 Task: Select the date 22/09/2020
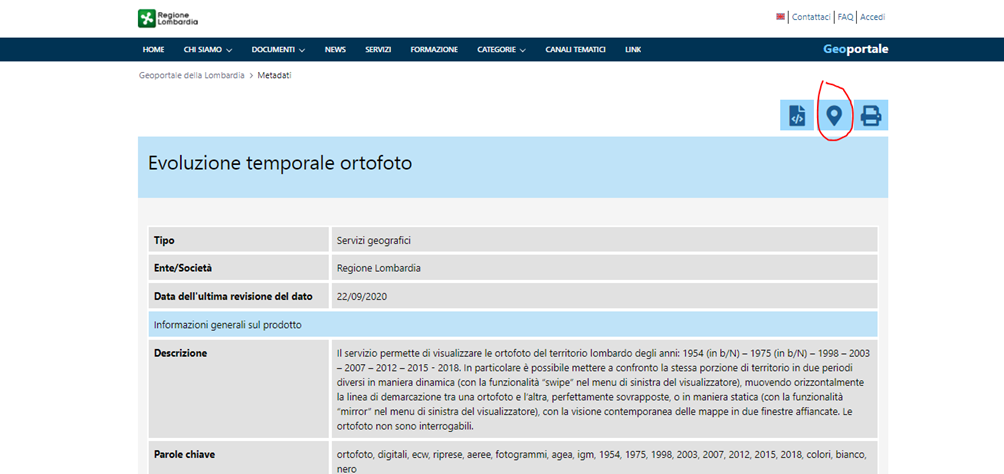(362, 297)
